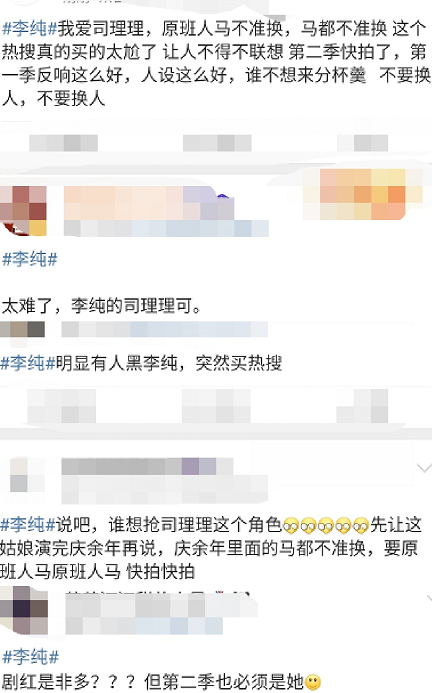
Task: Open avatar of the 剧红是非多 post author
Action: pos(24,610)
